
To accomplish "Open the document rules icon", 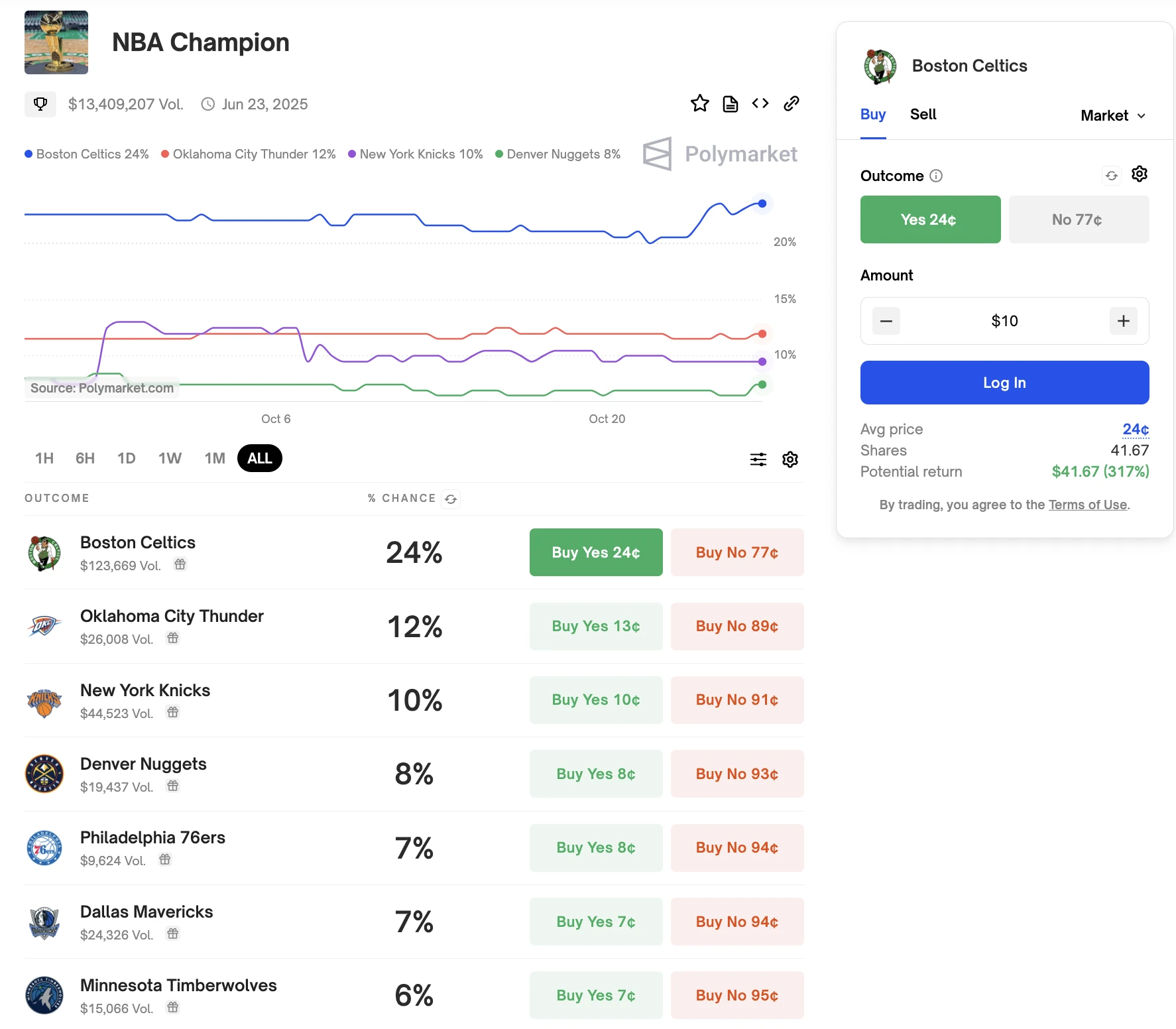I will pyautogui.click(x=730, y=104).
